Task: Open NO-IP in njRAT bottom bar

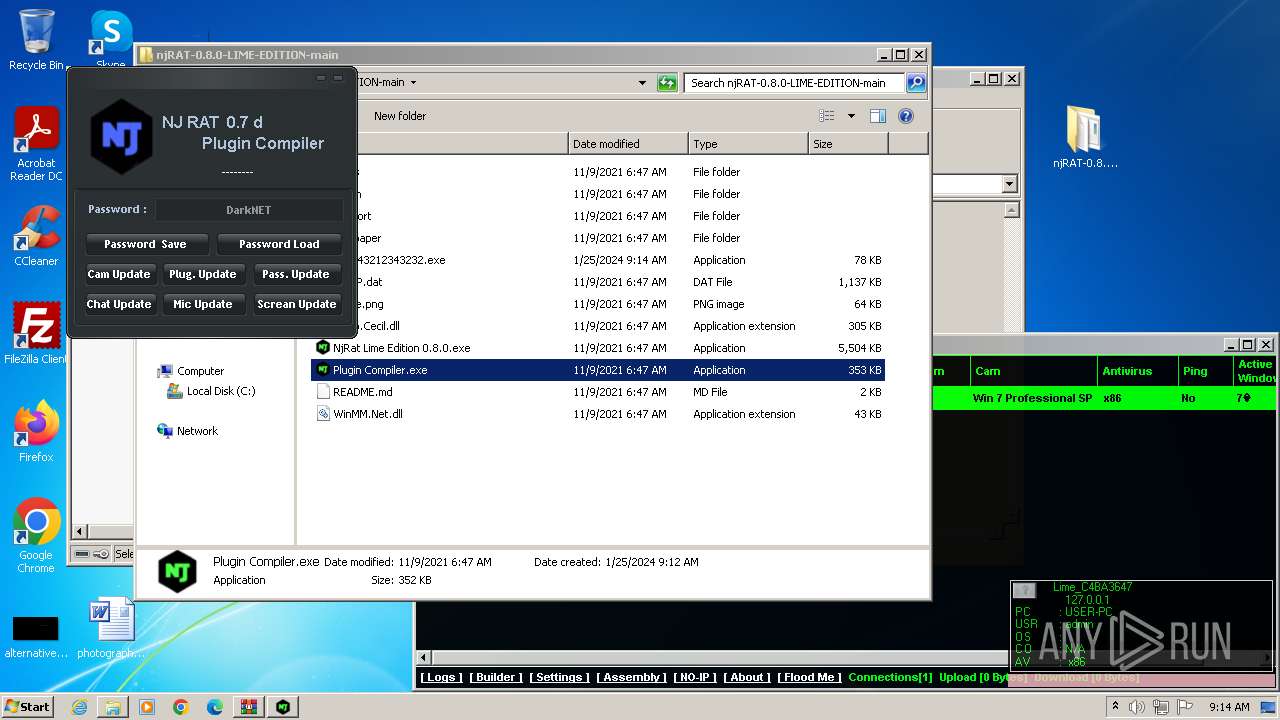Action: (x=695, y=677)
